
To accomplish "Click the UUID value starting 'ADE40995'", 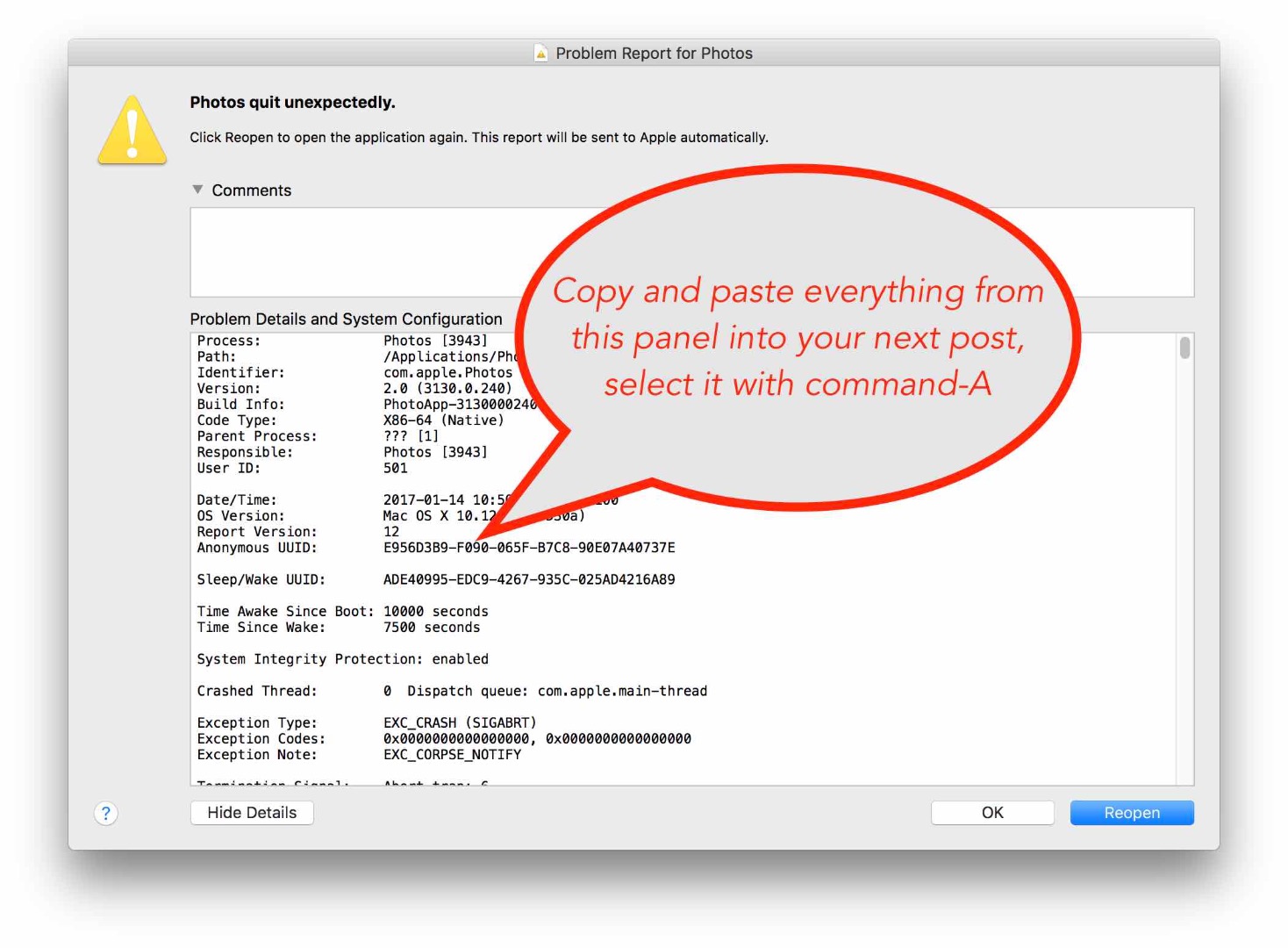I will [x=529, y=579].
